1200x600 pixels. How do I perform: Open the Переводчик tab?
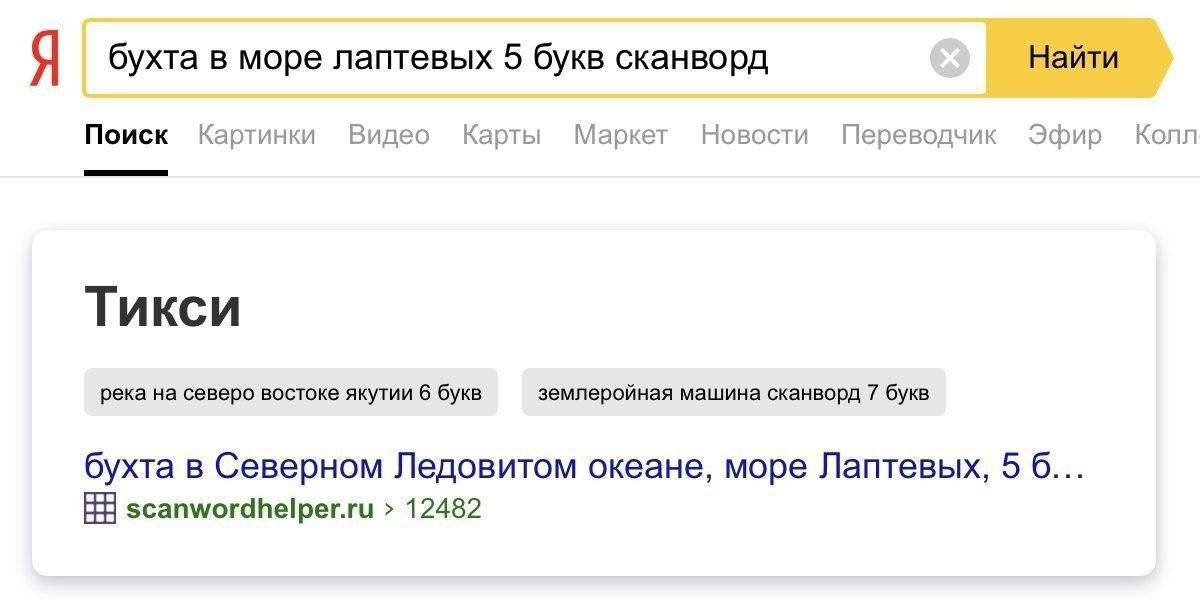(x=919, y=135)
